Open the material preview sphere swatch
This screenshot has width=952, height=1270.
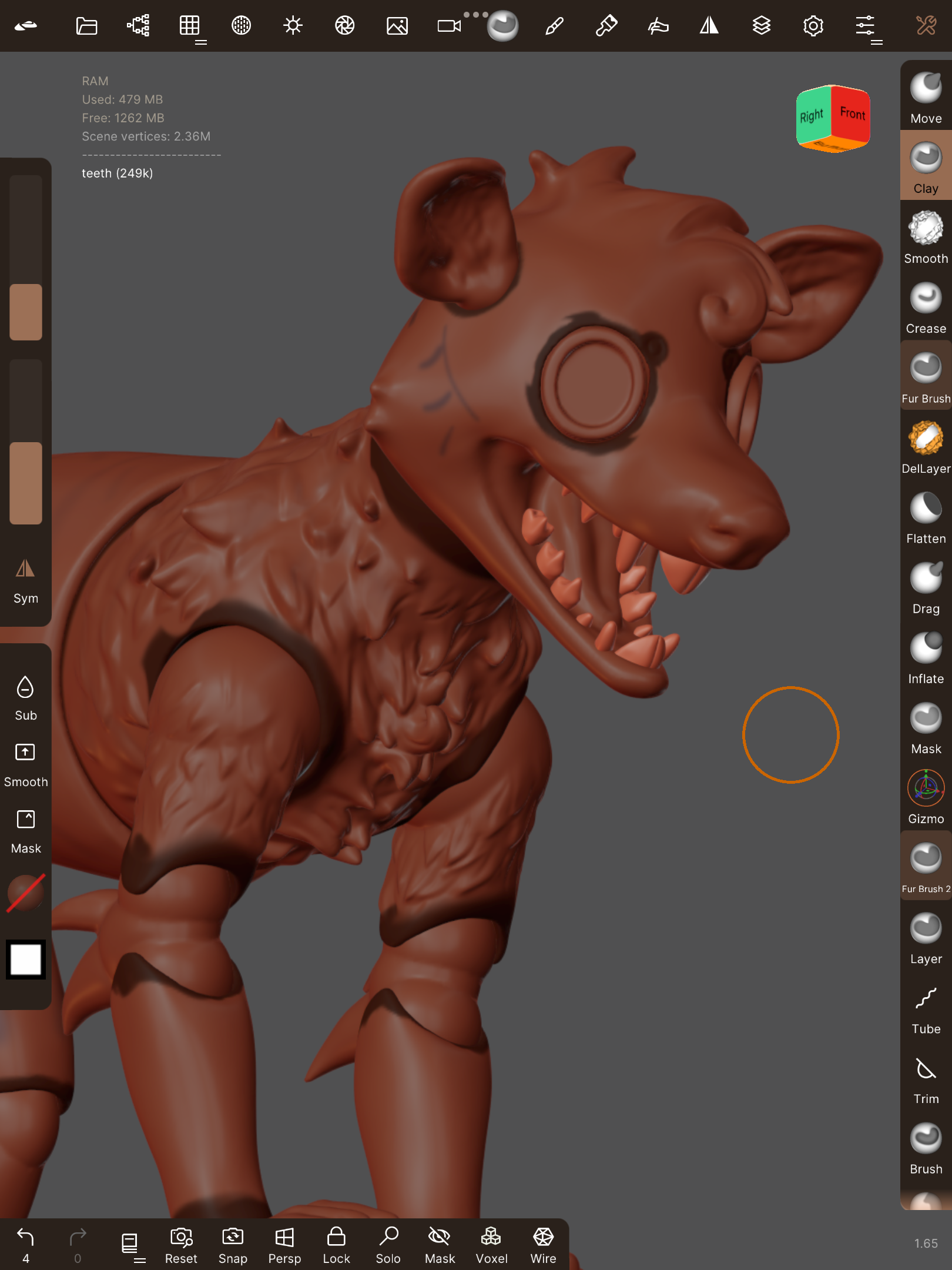(x=26, y=893)
